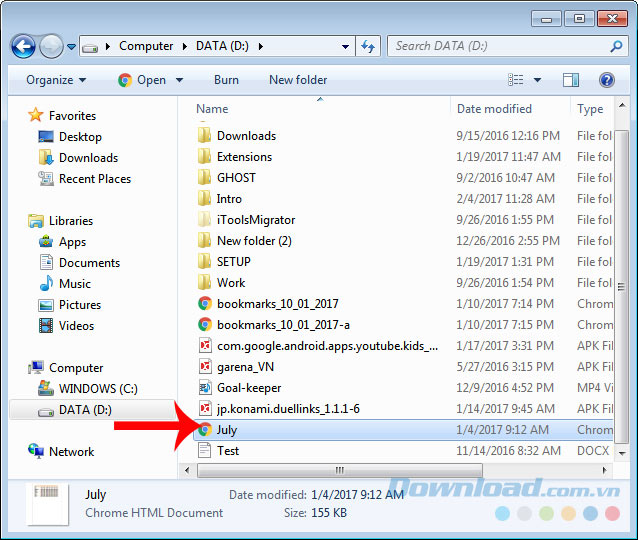Select the jp.konami.duellinks_1.1.1-6 APK icon

pos(205,409)
